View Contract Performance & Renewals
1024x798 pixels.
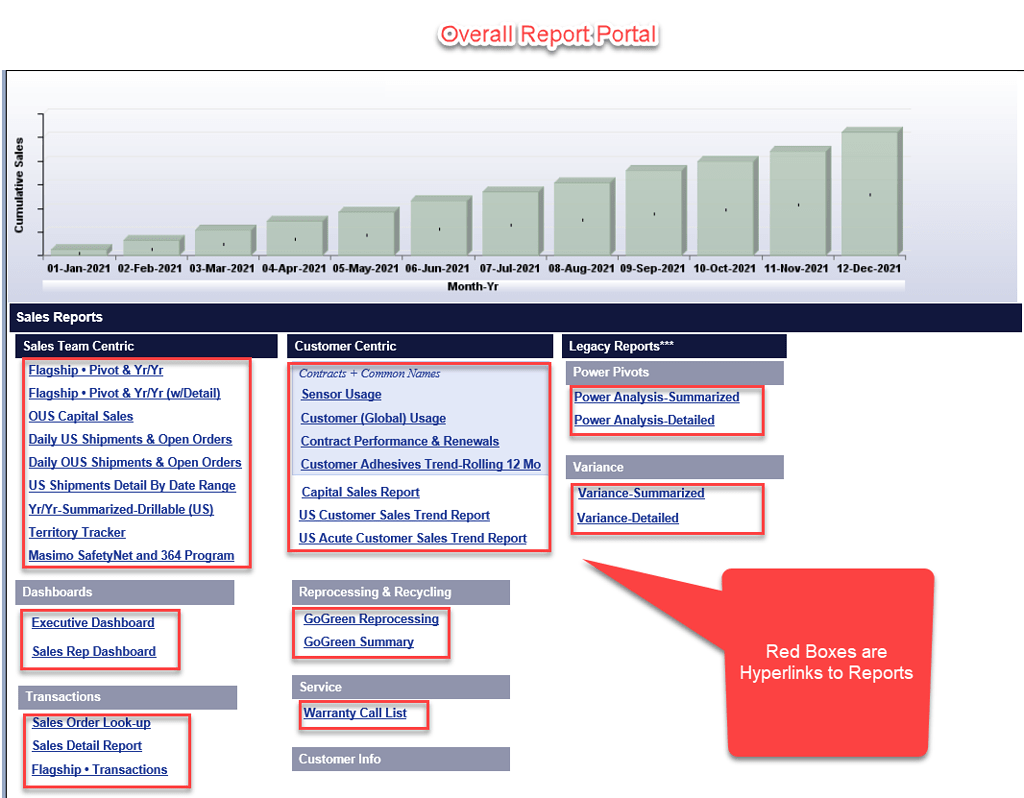click(x=400, y=441)
